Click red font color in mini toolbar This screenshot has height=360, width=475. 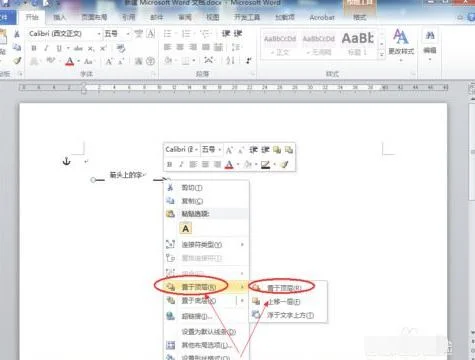point(229,164)
